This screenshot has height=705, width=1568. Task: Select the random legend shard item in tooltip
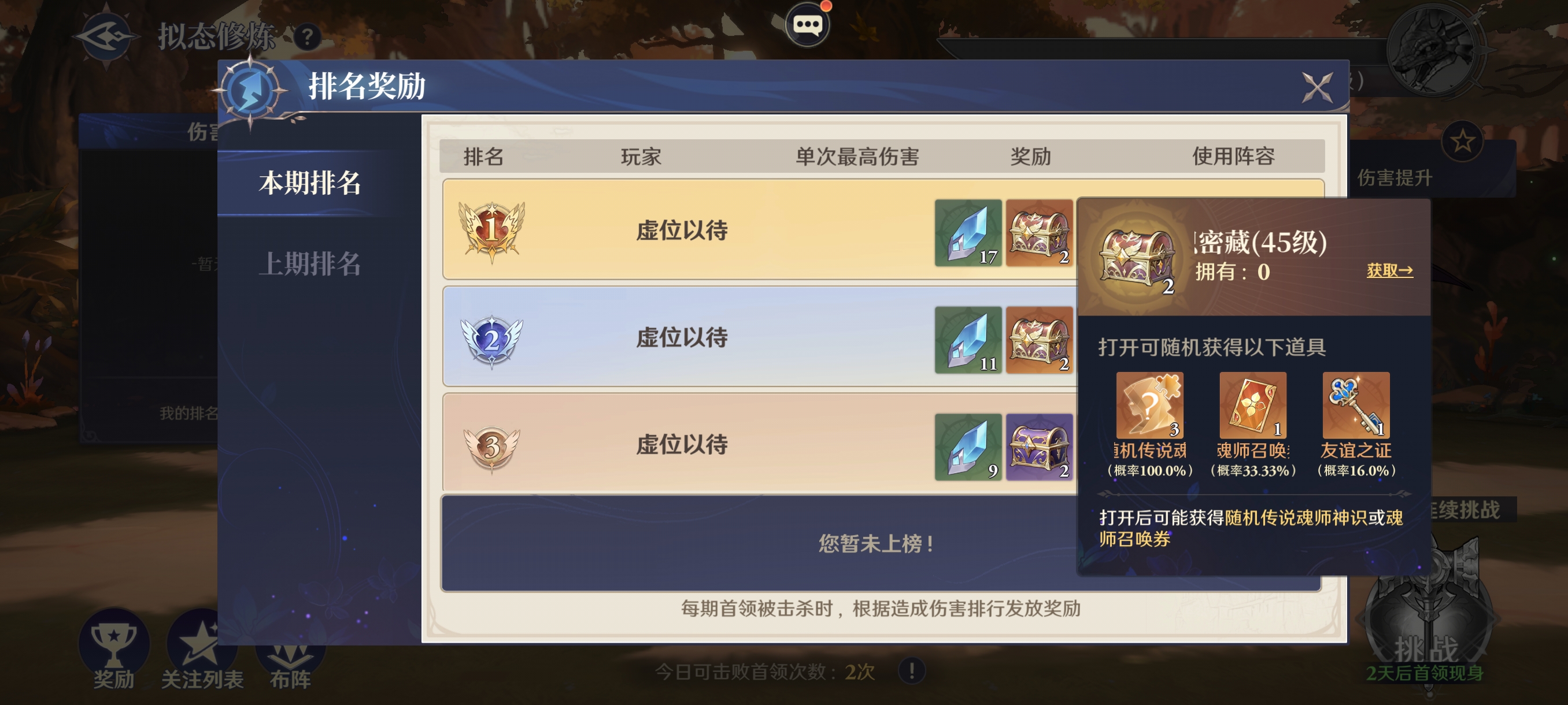pyautogui.click(x=1149, y=405)
